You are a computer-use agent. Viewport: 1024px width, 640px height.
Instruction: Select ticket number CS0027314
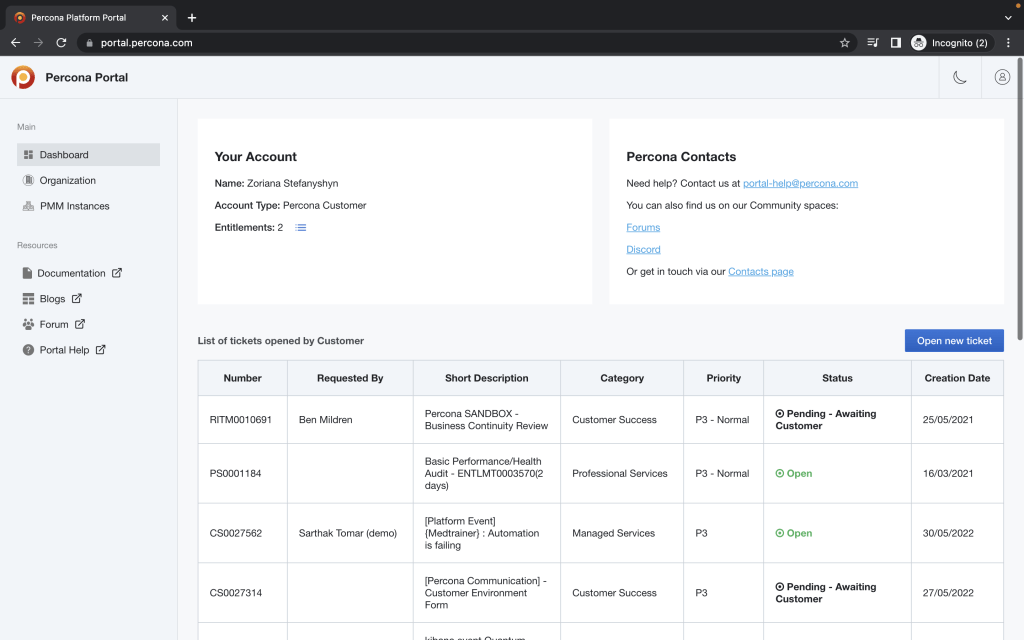236,593
